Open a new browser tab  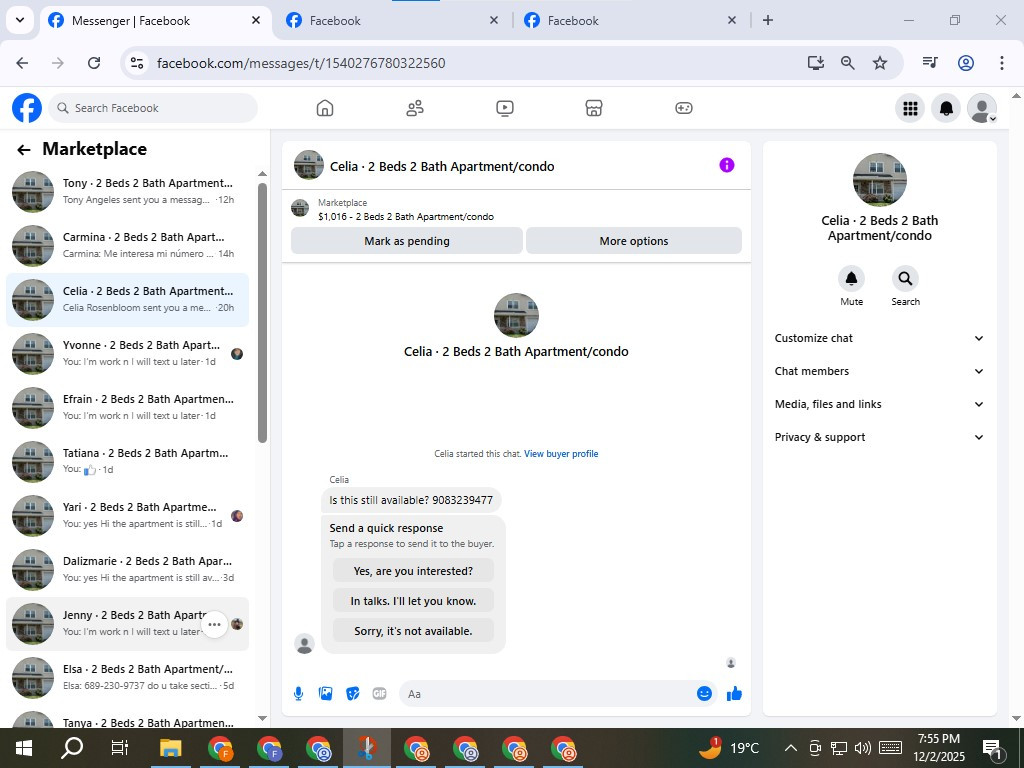(768, 20)
